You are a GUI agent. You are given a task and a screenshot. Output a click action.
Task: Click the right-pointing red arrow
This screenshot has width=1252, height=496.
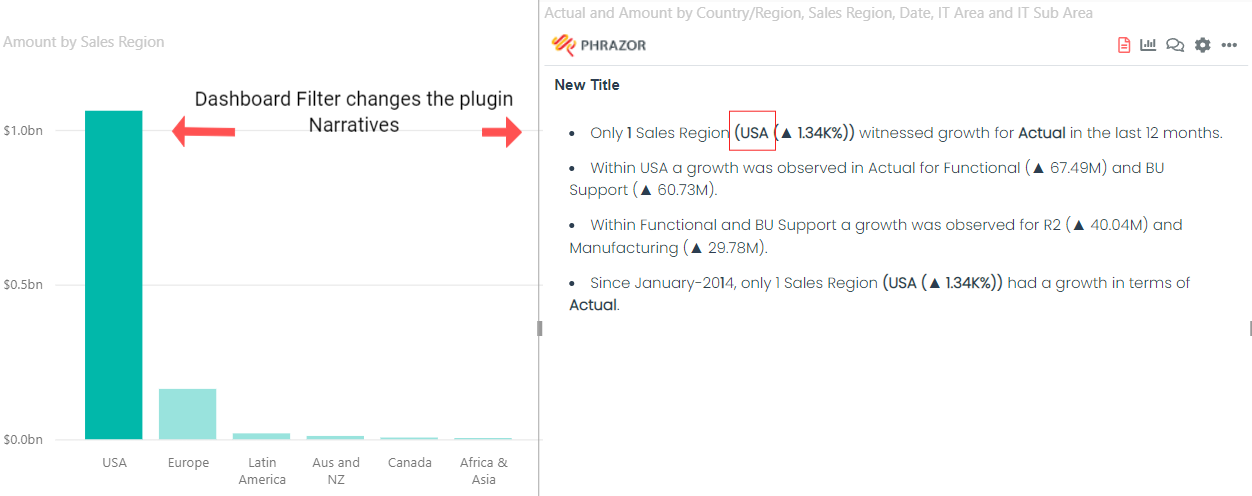pos(502,132)
